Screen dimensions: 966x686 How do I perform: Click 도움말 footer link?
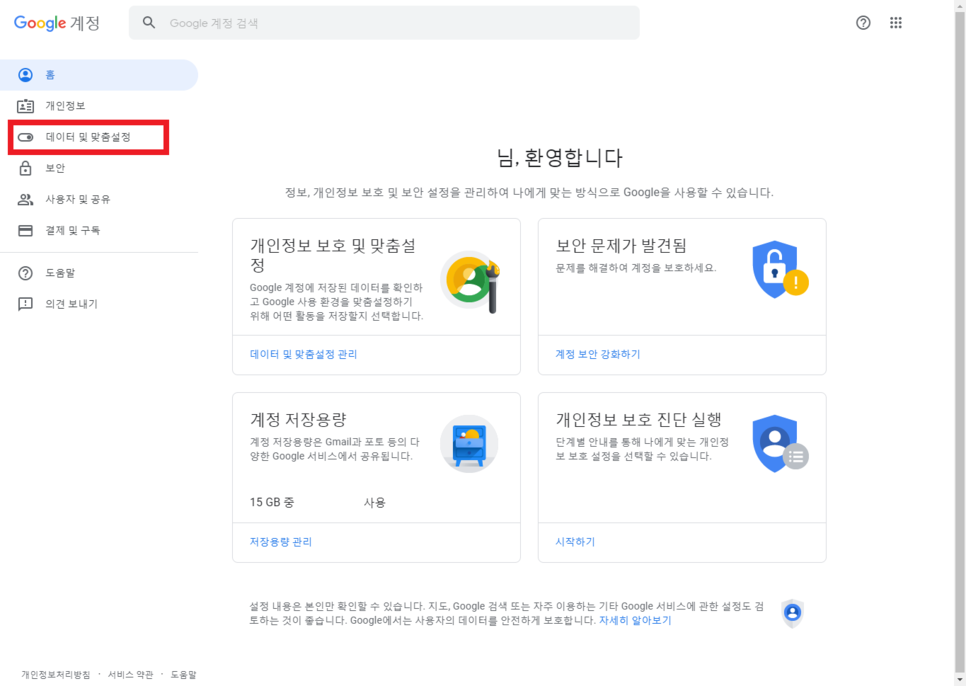[184, 674]
